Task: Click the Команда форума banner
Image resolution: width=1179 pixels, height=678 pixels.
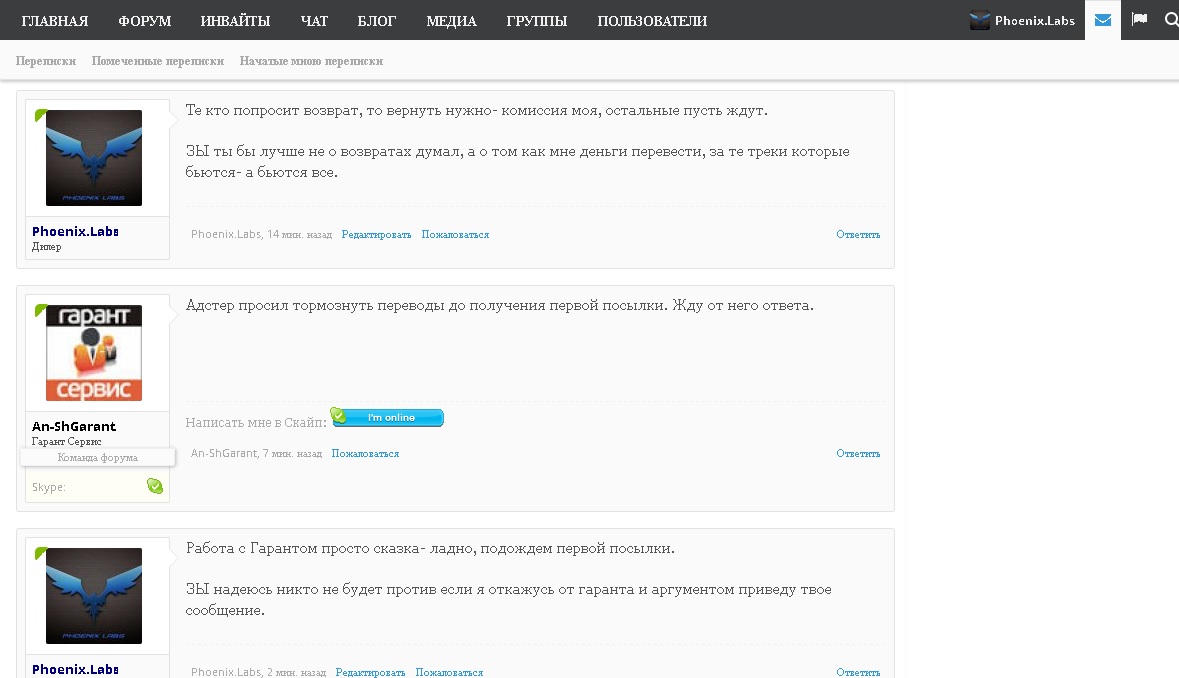Action: 98,457
